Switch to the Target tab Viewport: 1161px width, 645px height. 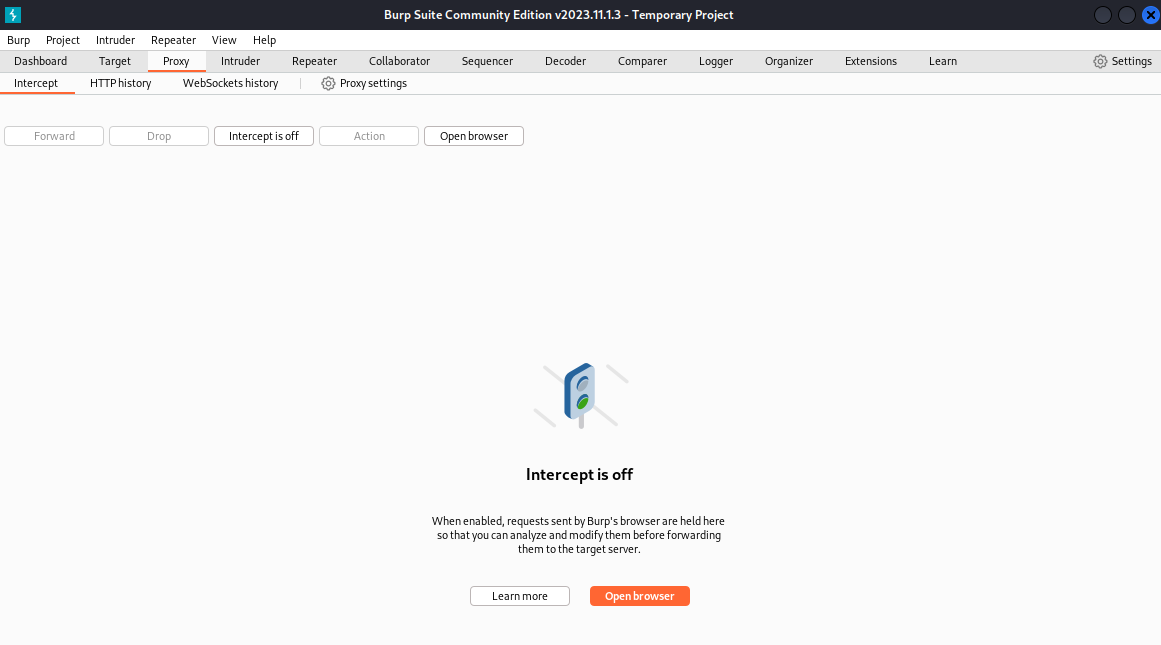pyautogui.click(x=114, y=61)
